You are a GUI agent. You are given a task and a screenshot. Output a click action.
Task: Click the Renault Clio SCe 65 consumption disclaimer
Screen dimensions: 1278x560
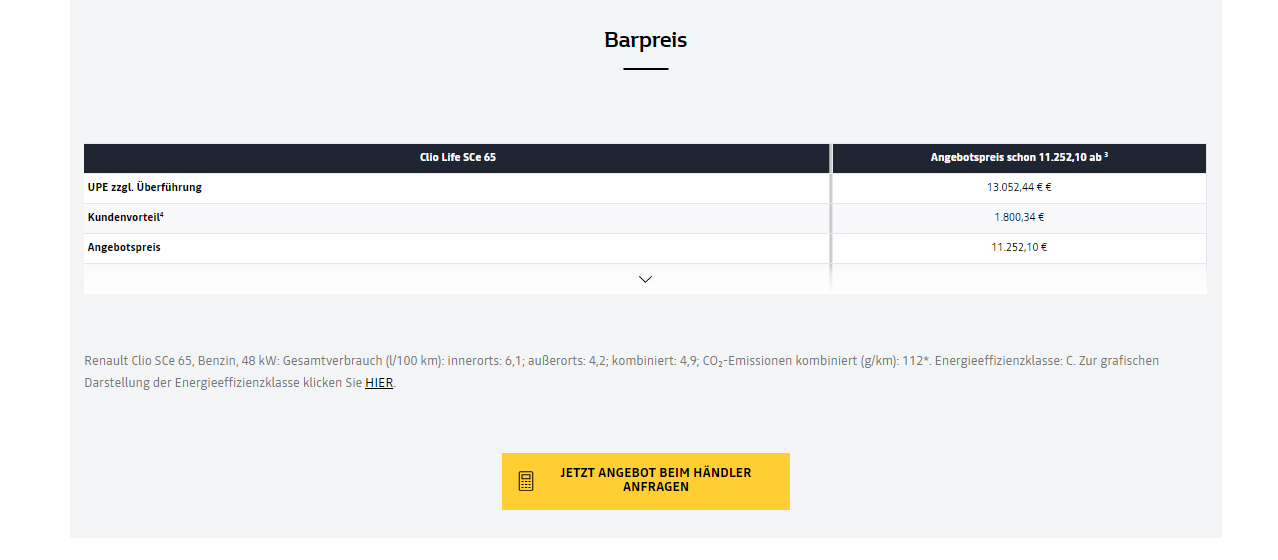pyautogui.click(x=621, y=371)
